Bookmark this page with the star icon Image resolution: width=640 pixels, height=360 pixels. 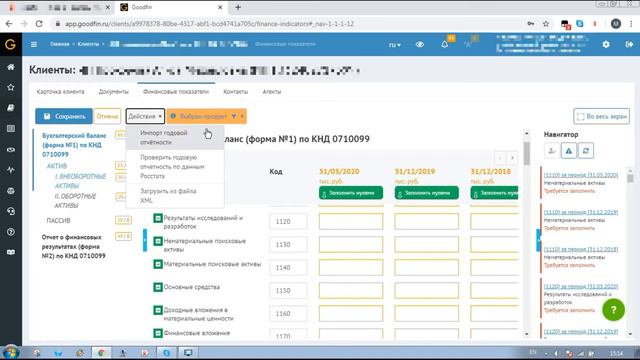click(546, 24)
